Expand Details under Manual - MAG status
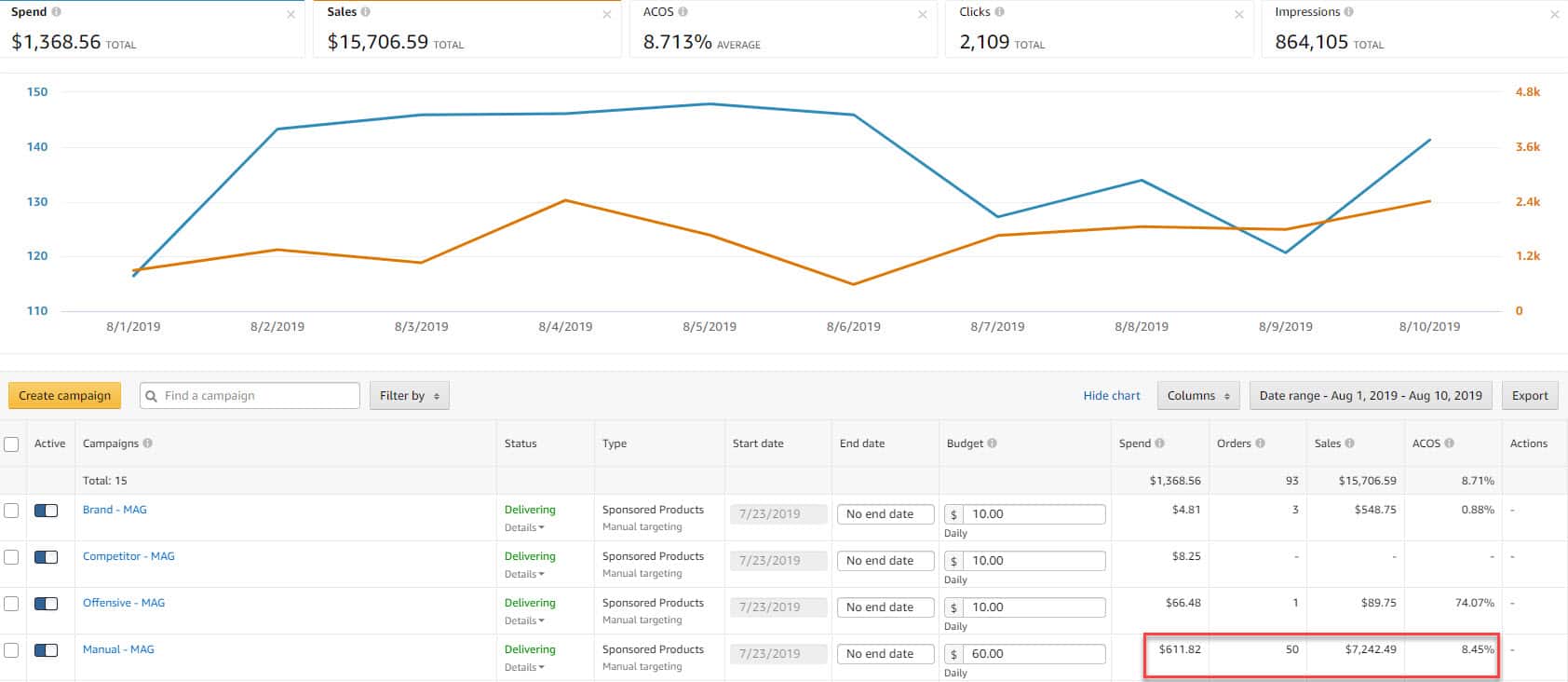Image resolution: width=1568 pixels, height=682 pixels. click(x=524, y=667)
